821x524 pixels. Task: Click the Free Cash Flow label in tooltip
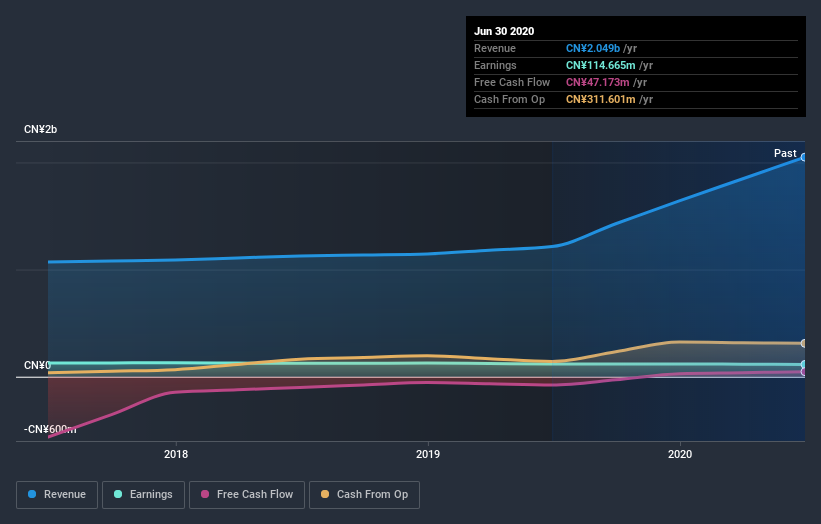[512, 82]
